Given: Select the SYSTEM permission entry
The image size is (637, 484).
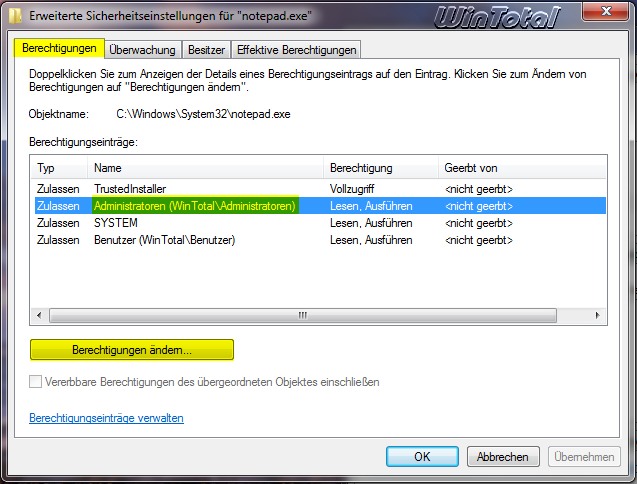Looking at the screenshot, I should click(321, 223).
